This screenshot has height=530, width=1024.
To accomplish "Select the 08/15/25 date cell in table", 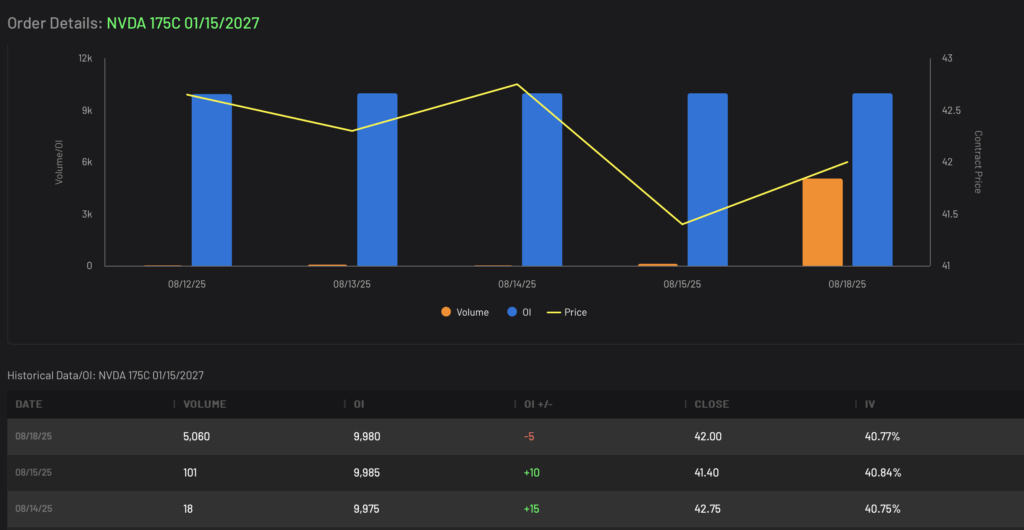I will [34, 473].
